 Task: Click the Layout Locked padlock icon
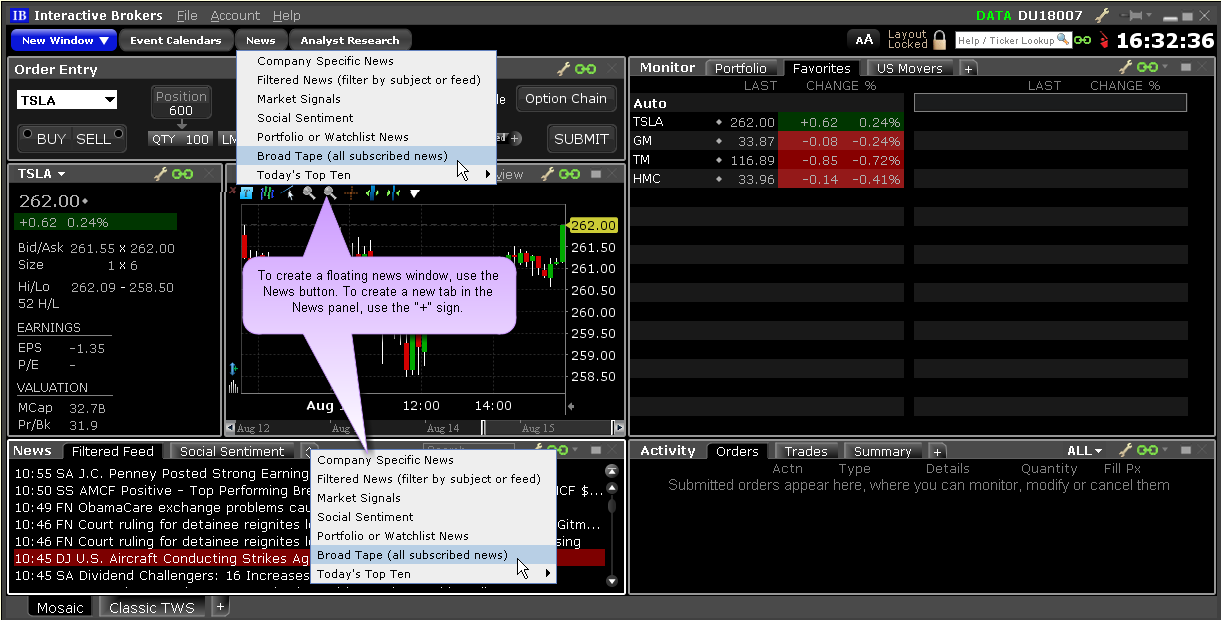click(939, 40)
